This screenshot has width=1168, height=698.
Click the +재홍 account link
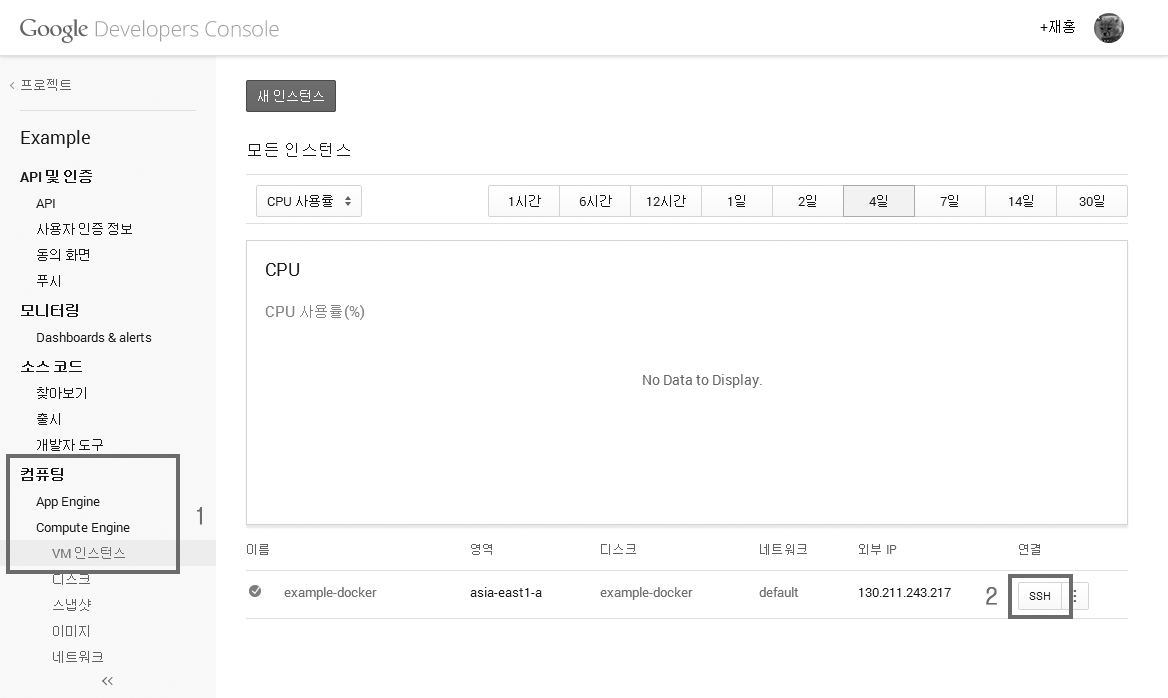[1057, 27]
